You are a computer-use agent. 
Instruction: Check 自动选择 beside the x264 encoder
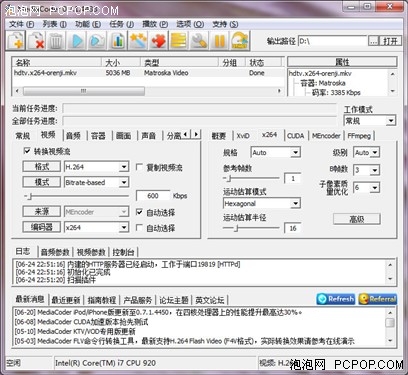(x=140, y=228)
